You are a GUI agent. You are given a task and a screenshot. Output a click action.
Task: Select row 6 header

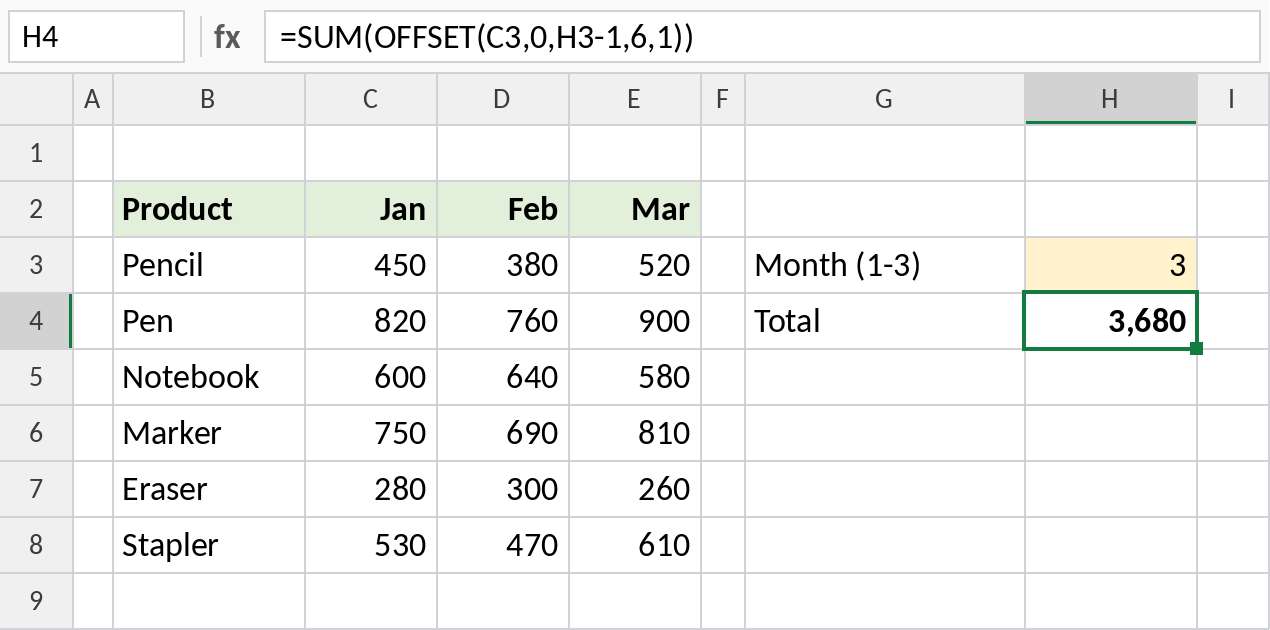click(37, 433)
